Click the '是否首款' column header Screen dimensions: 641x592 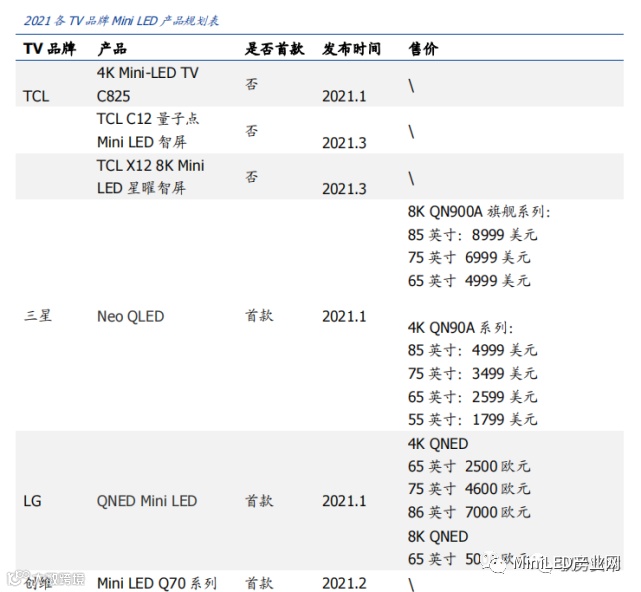click(x=274, y=49)
